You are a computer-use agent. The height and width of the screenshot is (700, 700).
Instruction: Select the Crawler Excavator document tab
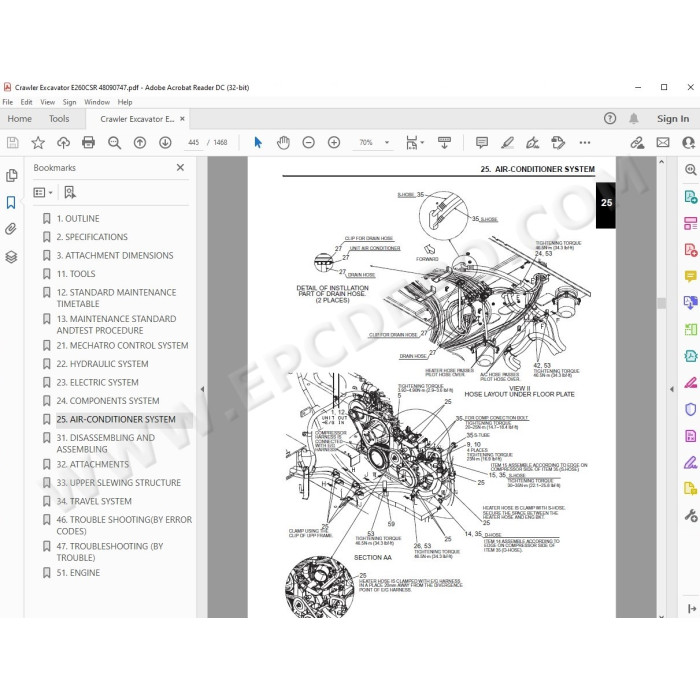pyautogui.click(x=137, y=119)
